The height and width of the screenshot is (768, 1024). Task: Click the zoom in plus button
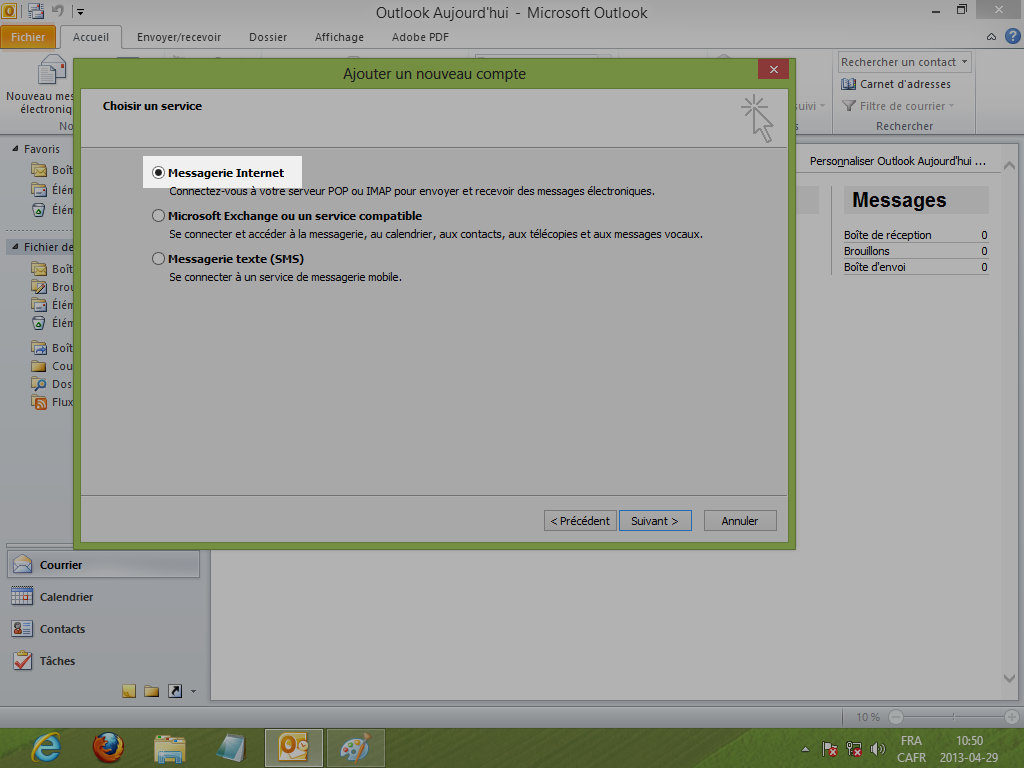pos(1012,717)
